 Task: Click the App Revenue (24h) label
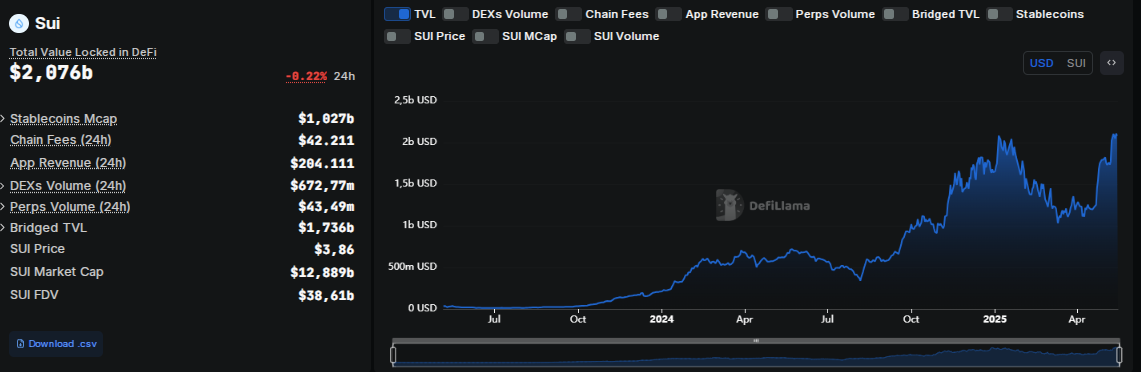(68, 162)
